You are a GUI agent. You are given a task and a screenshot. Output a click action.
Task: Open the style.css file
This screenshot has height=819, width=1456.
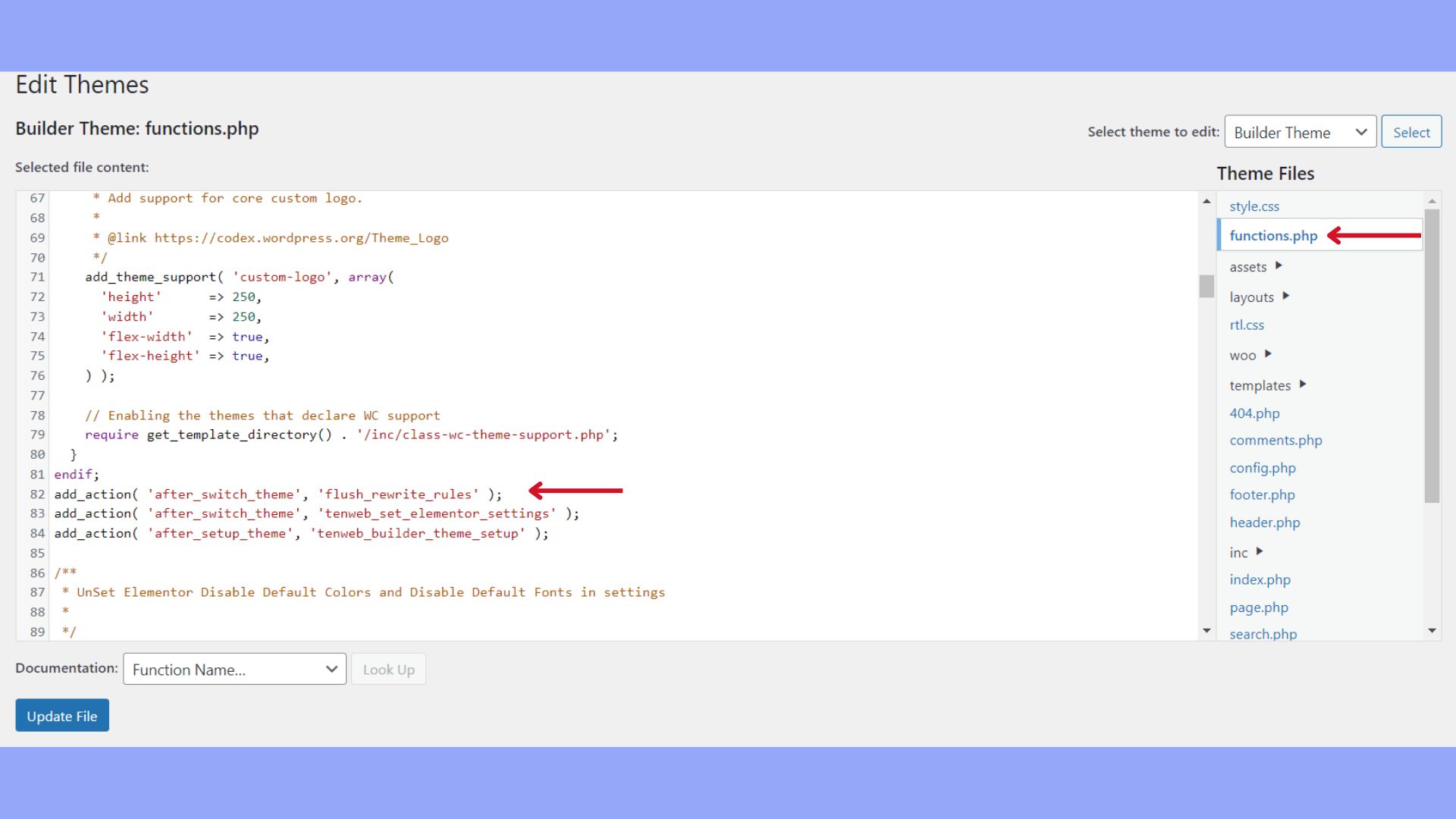(x=1254, y=206)
